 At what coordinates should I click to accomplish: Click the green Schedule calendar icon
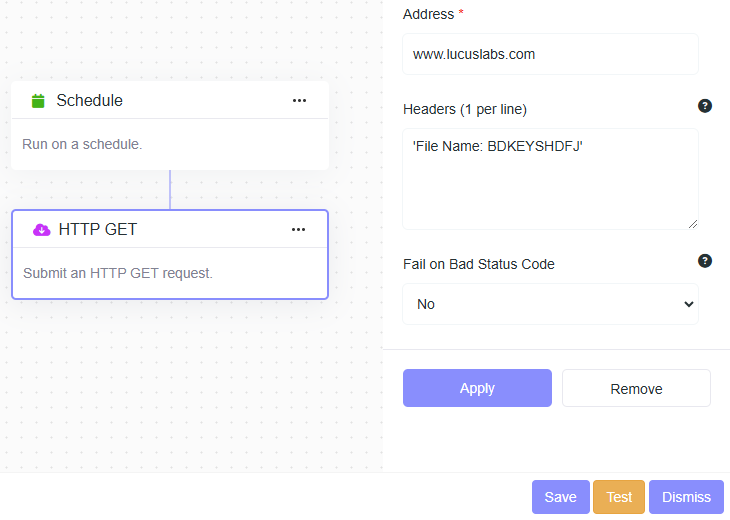(x=38, y=100)
